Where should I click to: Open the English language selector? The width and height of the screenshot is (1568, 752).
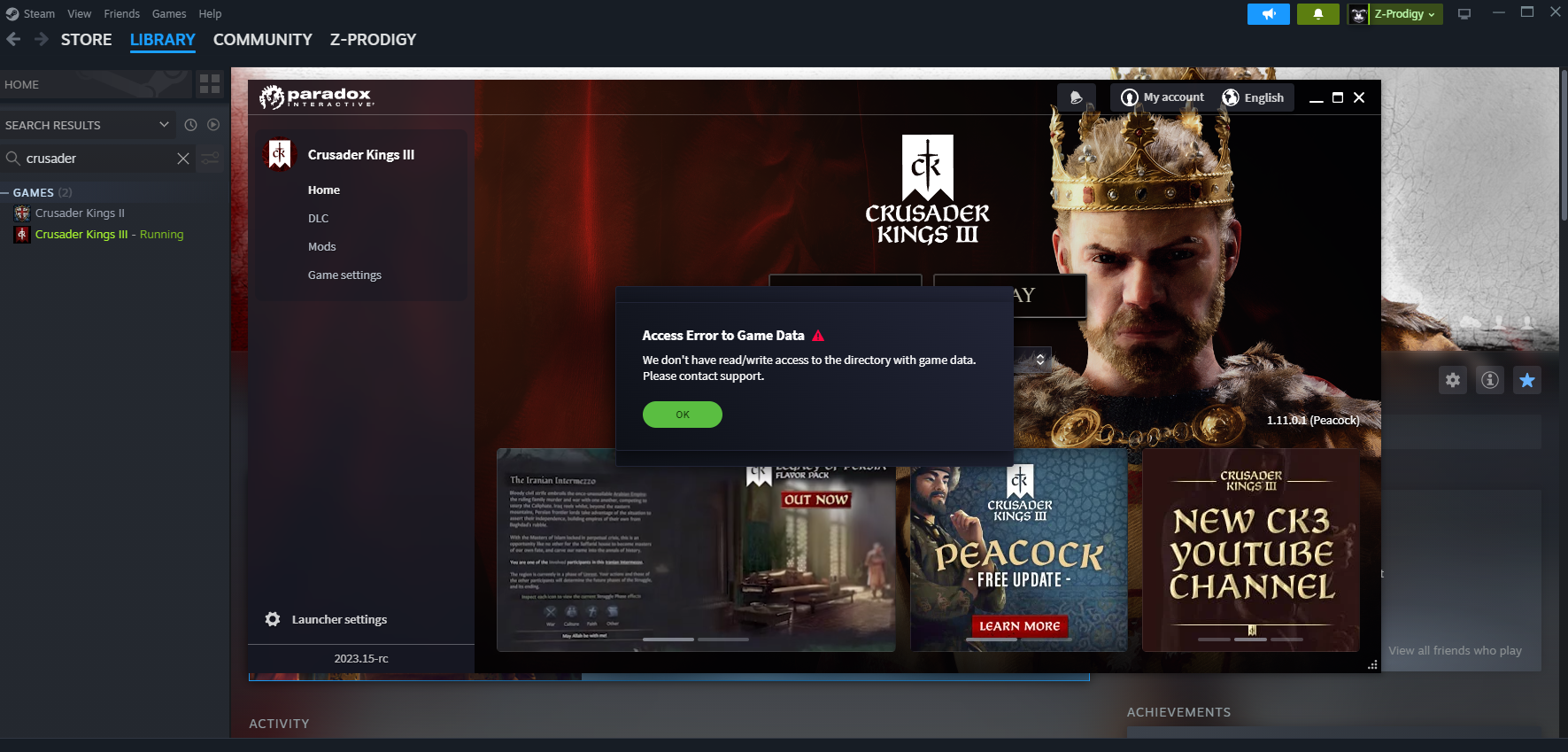(x=1254, y=97)
